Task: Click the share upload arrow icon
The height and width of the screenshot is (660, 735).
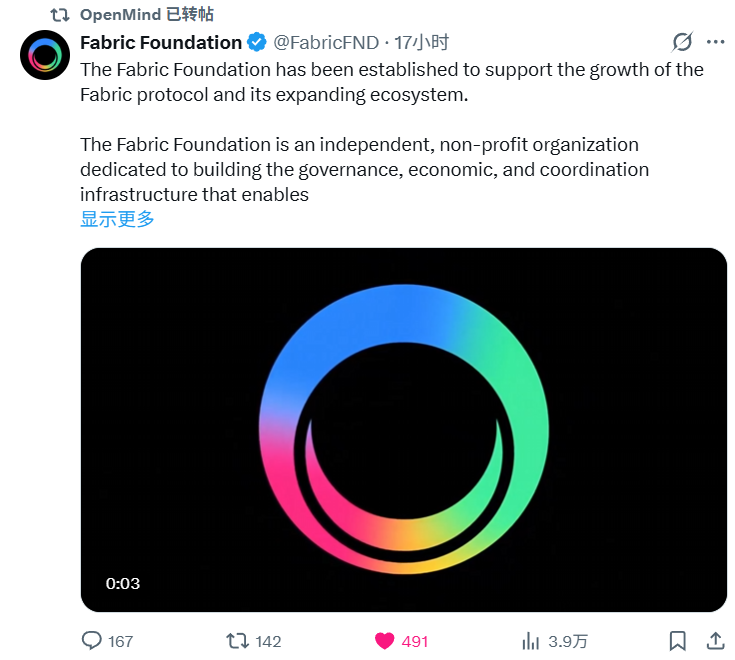Action: 715,640
